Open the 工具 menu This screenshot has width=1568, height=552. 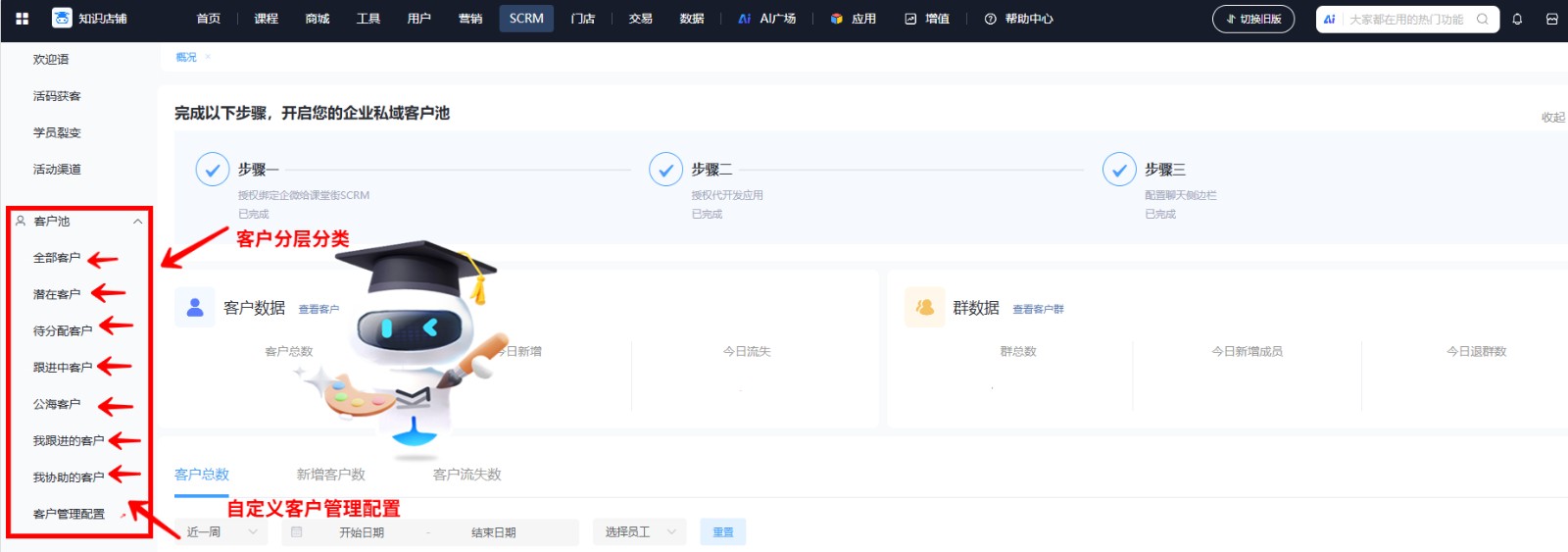368,19
